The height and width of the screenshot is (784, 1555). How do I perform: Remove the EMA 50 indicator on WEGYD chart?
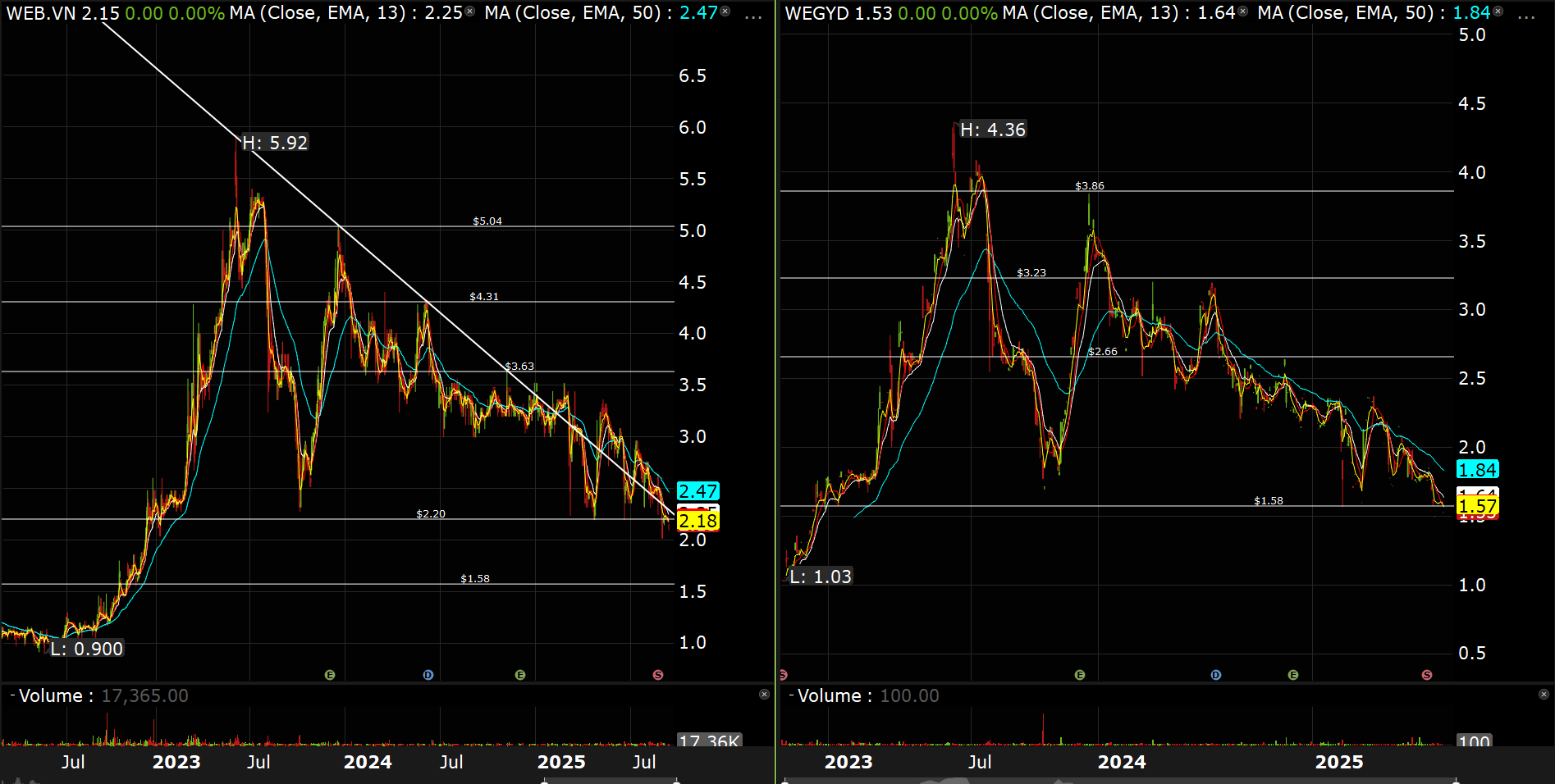1498,11
